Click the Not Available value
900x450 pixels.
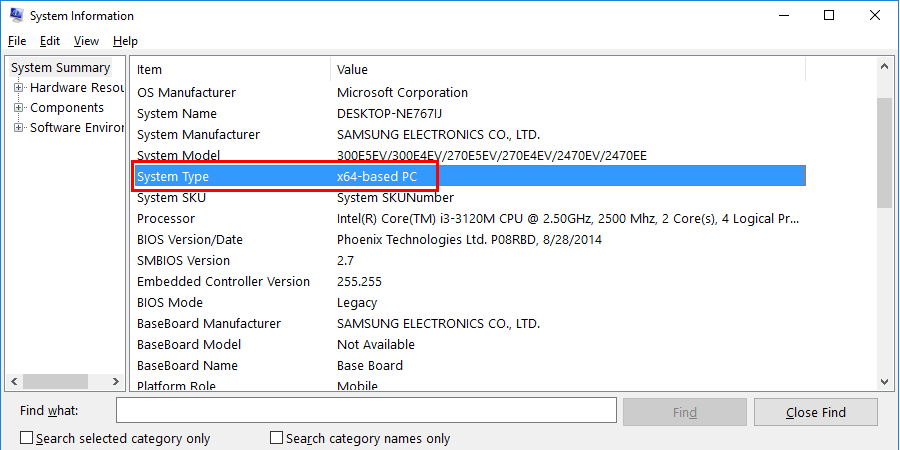click(375, 344)
